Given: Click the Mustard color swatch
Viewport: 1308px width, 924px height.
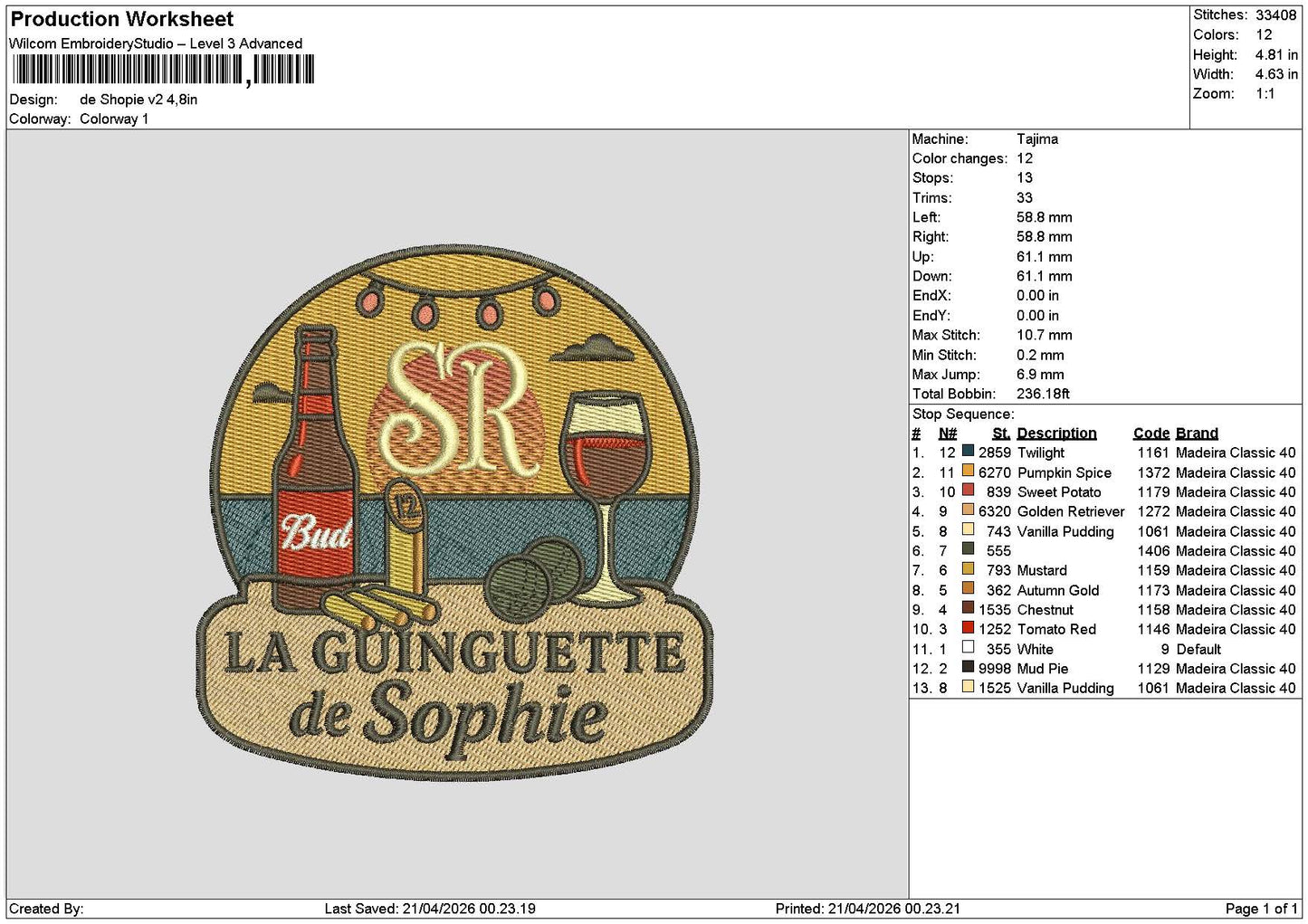Looking at the screenshot, I should (968, 569).
